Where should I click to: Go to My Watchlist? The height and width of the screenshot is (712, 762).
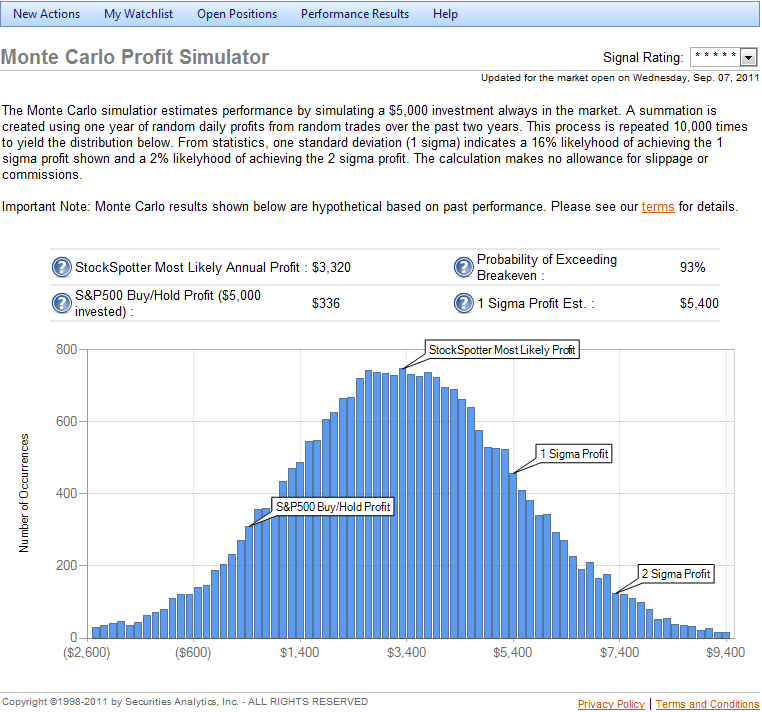coord(138,14)
